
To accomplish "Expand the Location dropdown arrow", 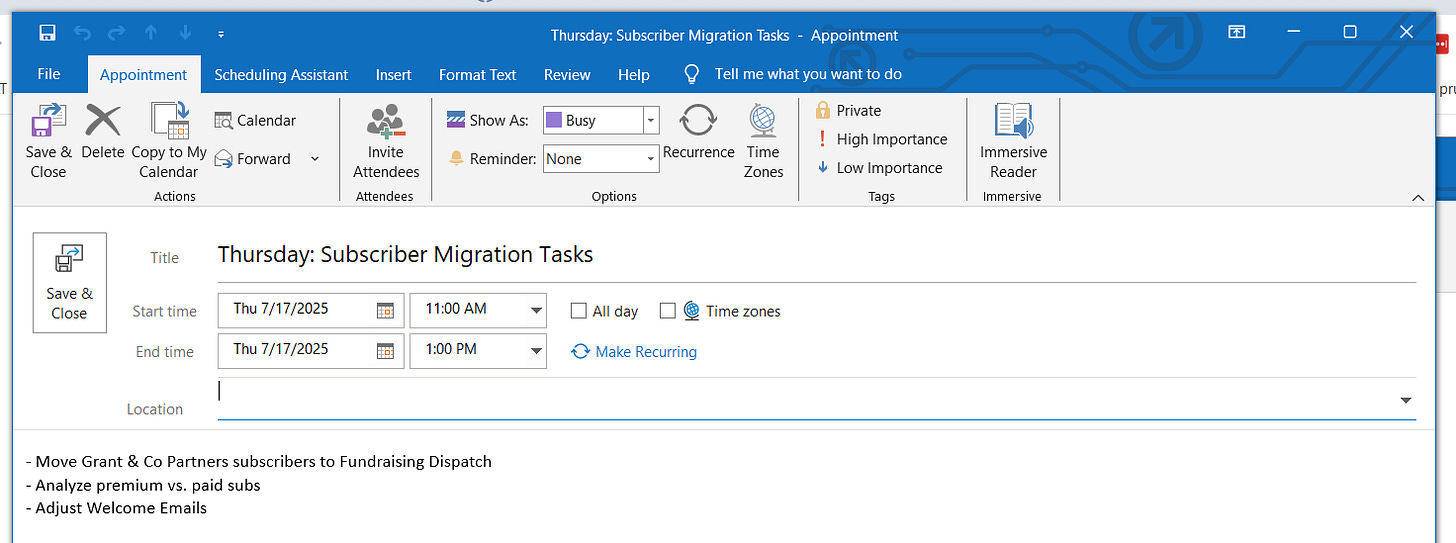I will (x=1405, y=400).
